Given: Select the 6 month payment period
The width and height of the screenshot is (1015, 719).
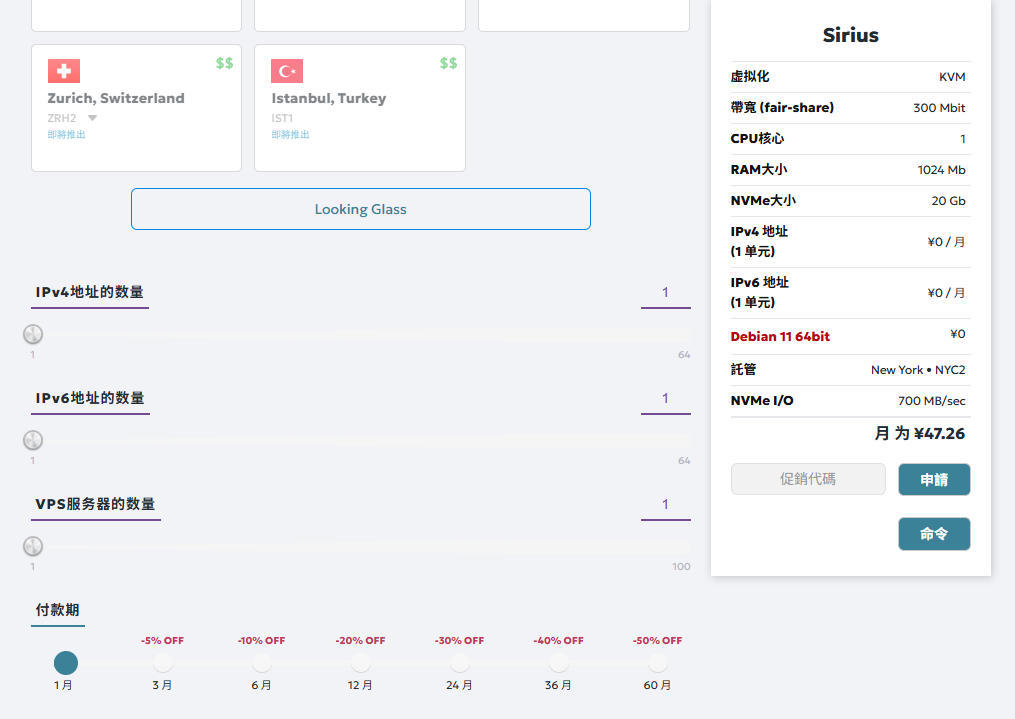Looking at the screenshot, I should [x=262, y=662].
